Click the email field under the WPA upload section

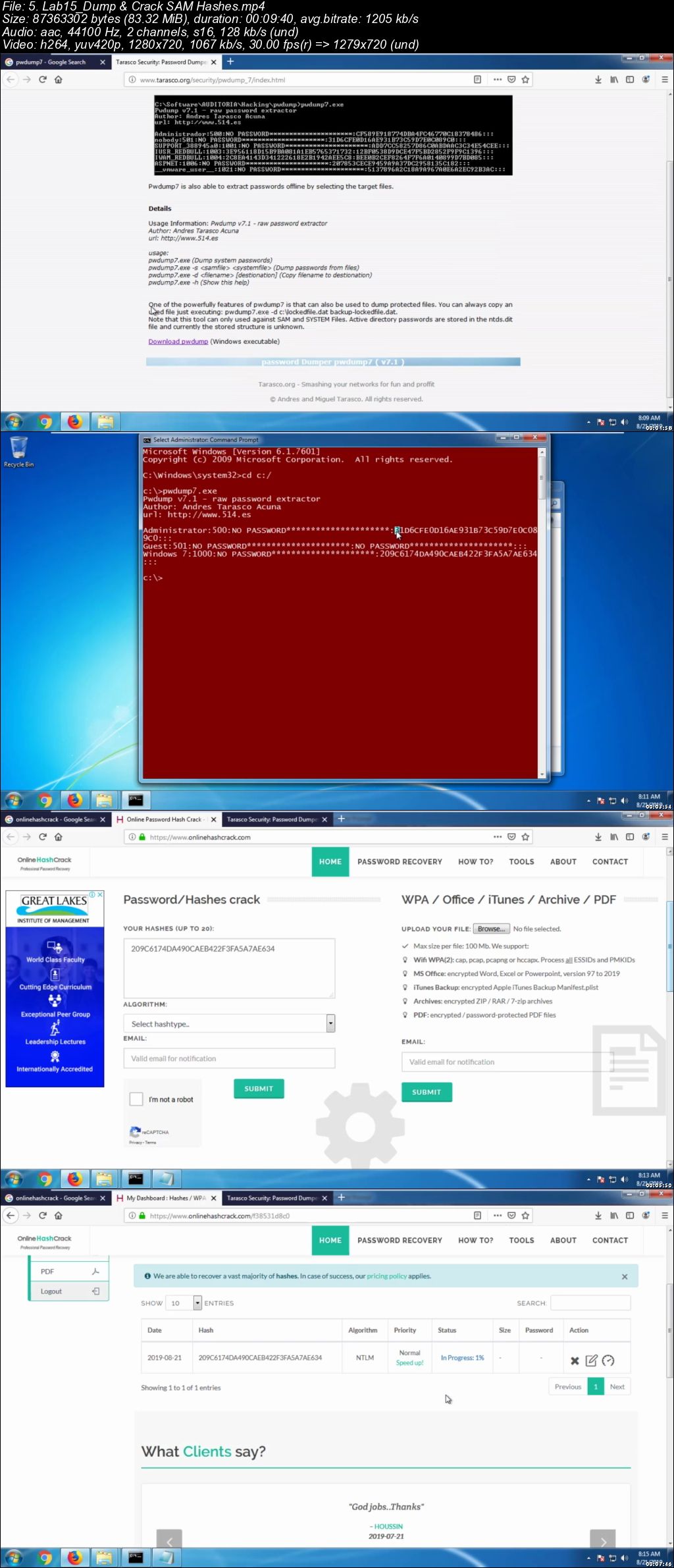click(x=507, y=1062)
